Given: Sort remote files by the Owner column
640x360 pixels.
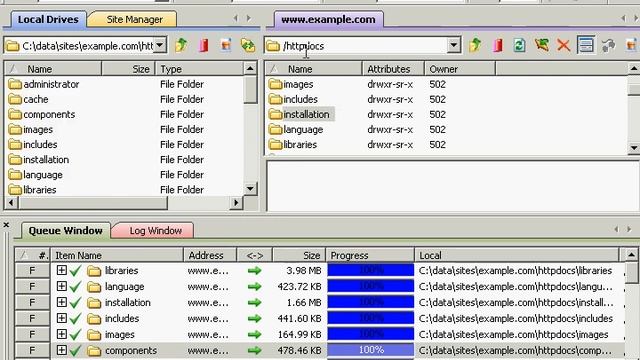Looking at the screenshot, I should 460,69.
